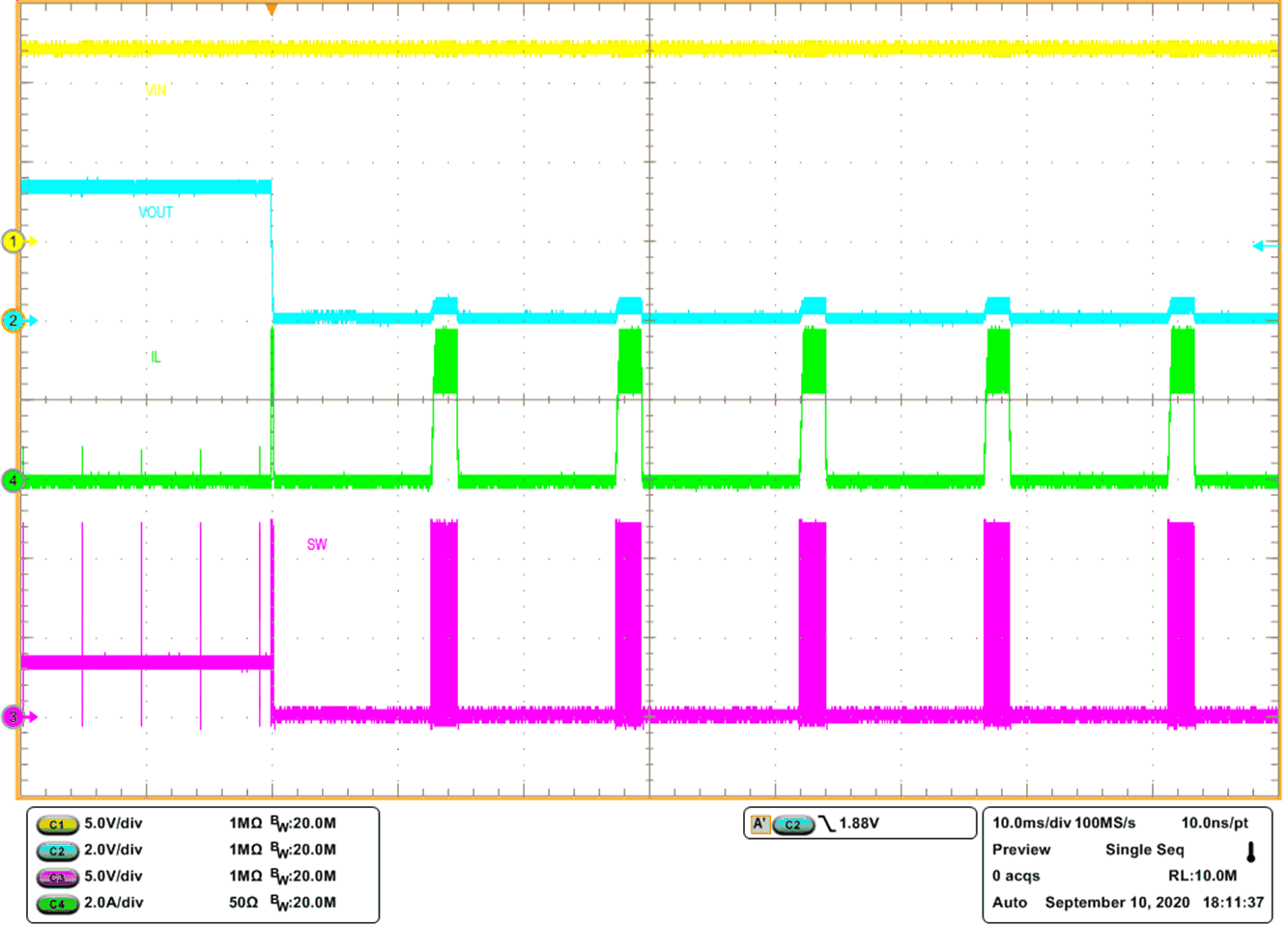Select the Auto trigger mode label

(1008, 902)
